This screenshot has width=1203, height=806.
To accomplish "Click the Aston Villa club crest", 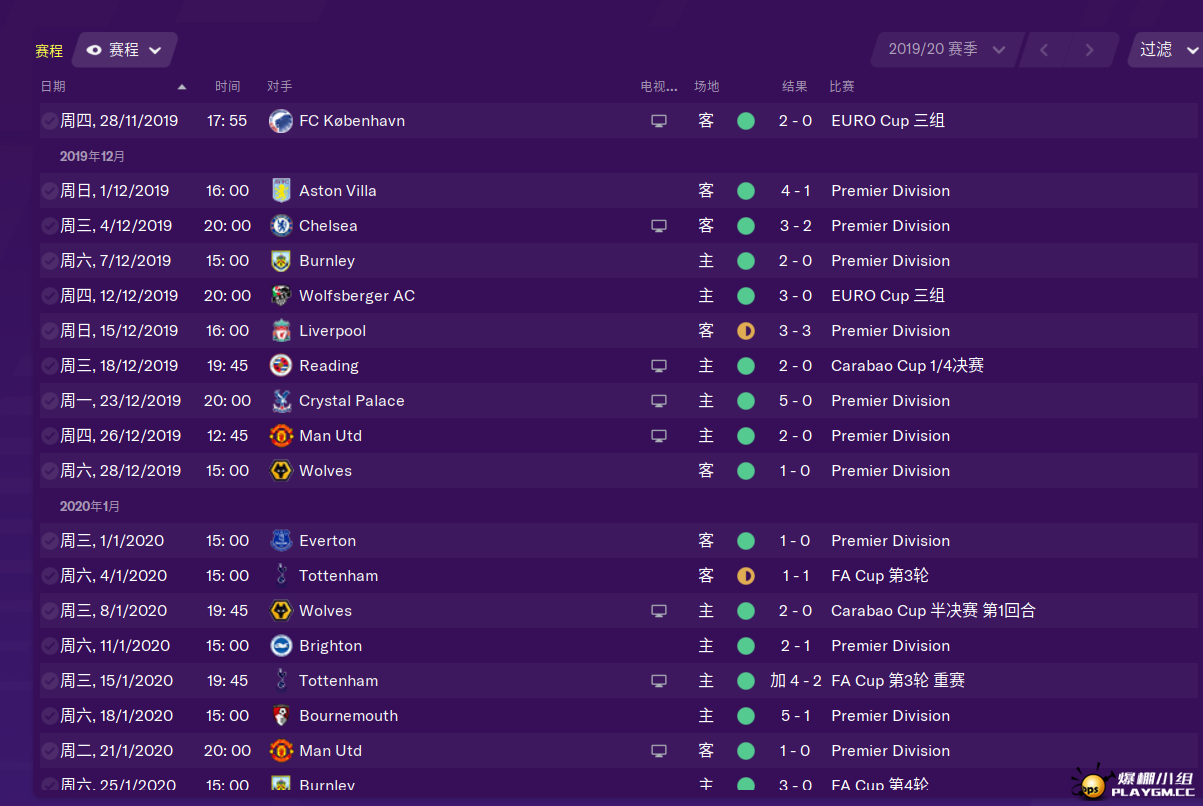I will (x=281, y=191).
